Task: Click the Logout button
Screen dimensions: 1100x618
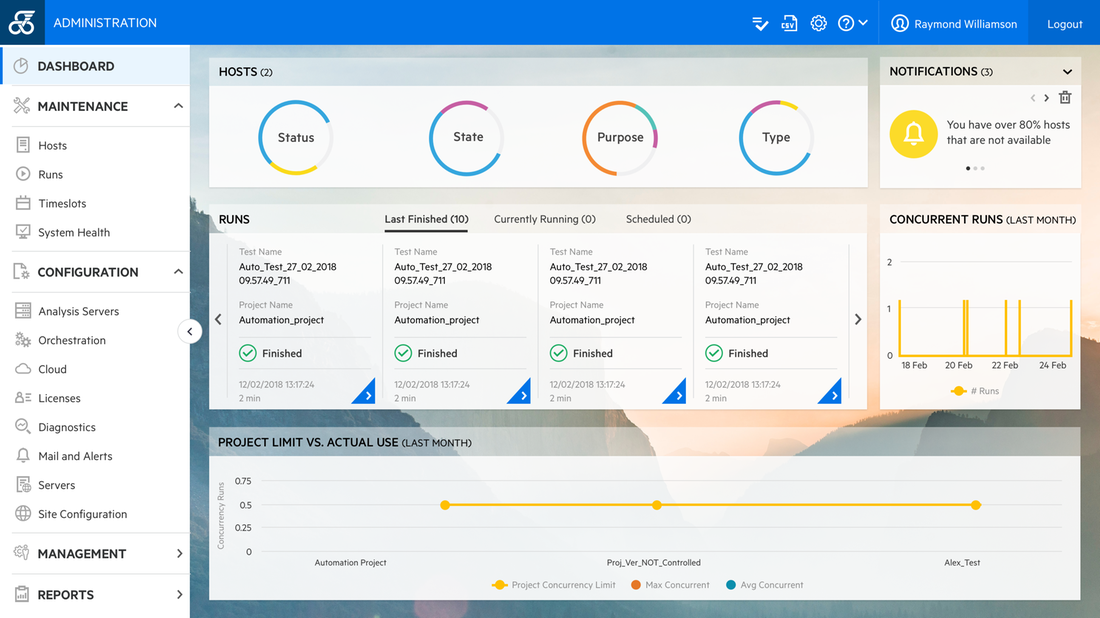Action: click(1064, 22)
